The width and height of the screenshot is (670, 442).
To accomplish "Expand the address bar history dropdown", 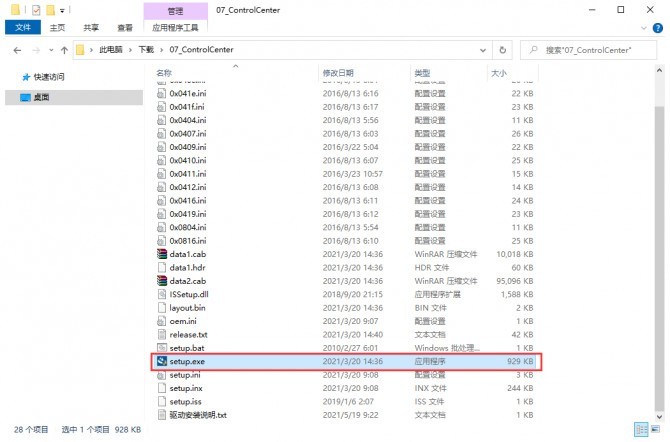I will [x=483, y=50].
